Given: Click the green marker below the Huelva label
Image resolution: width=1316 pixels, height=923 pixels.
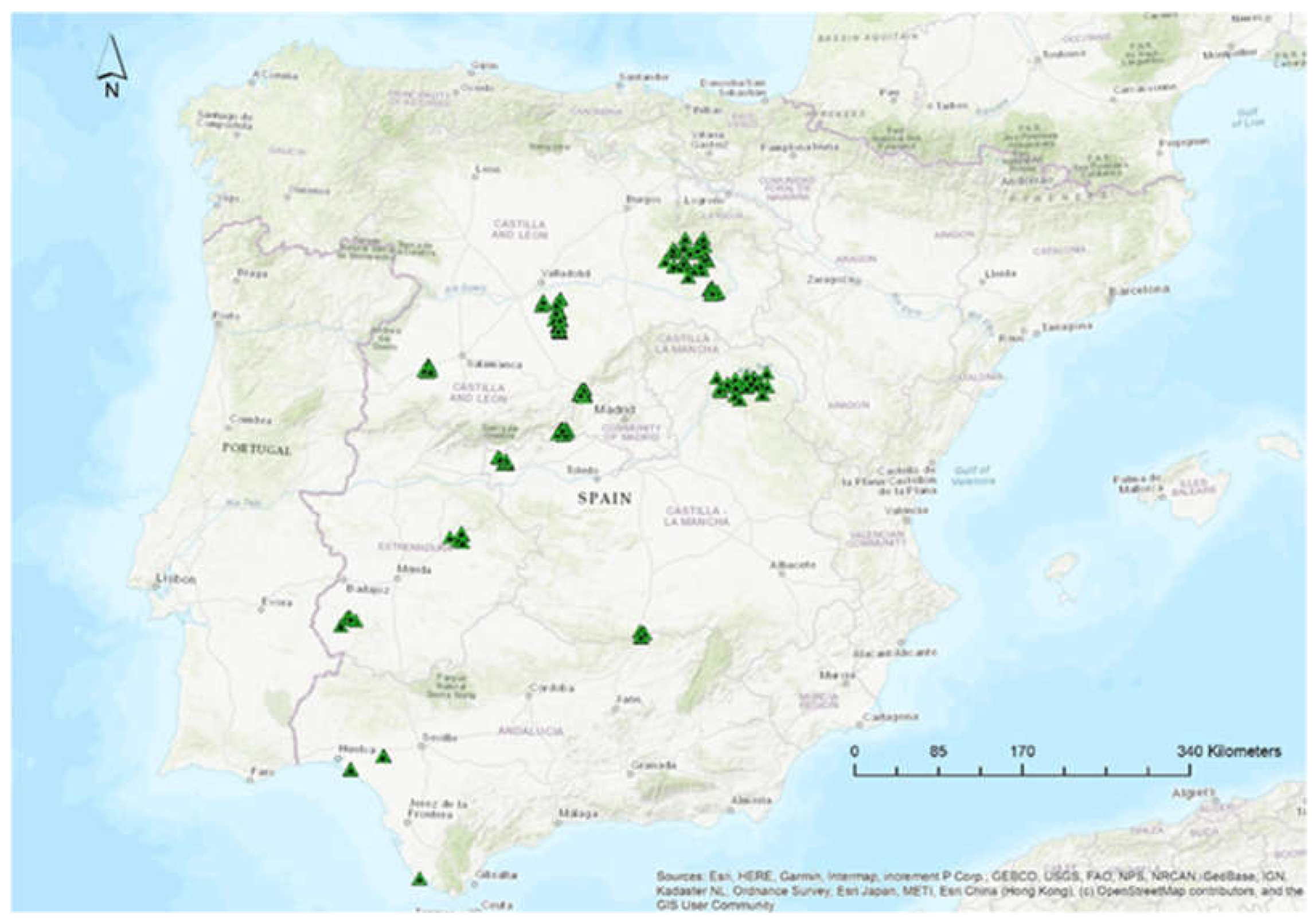Looking at the screenshot, I should pyautogui.click(x=350, y=770).
